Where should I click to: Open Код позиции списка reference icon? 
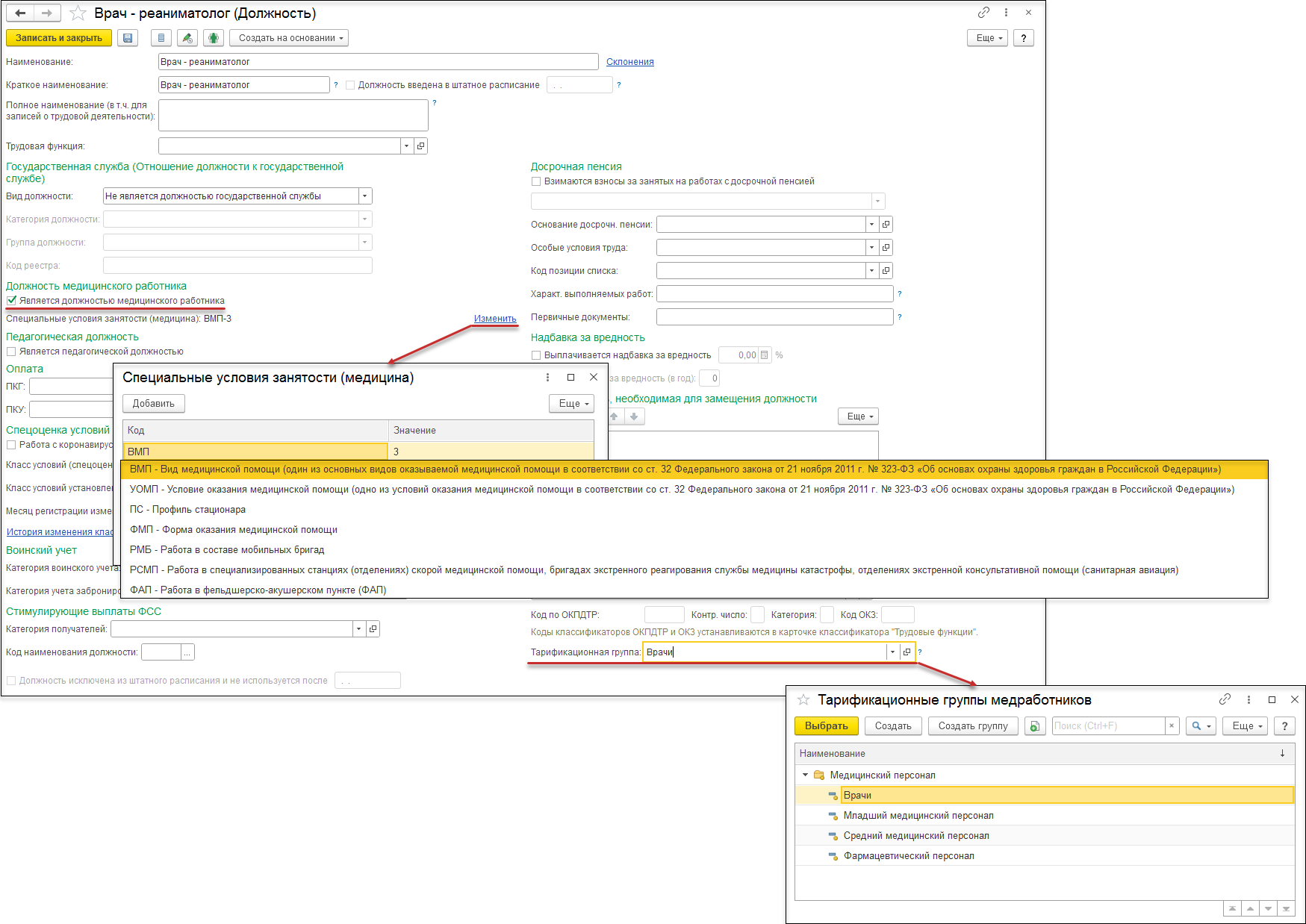click(x=886, y=271)
